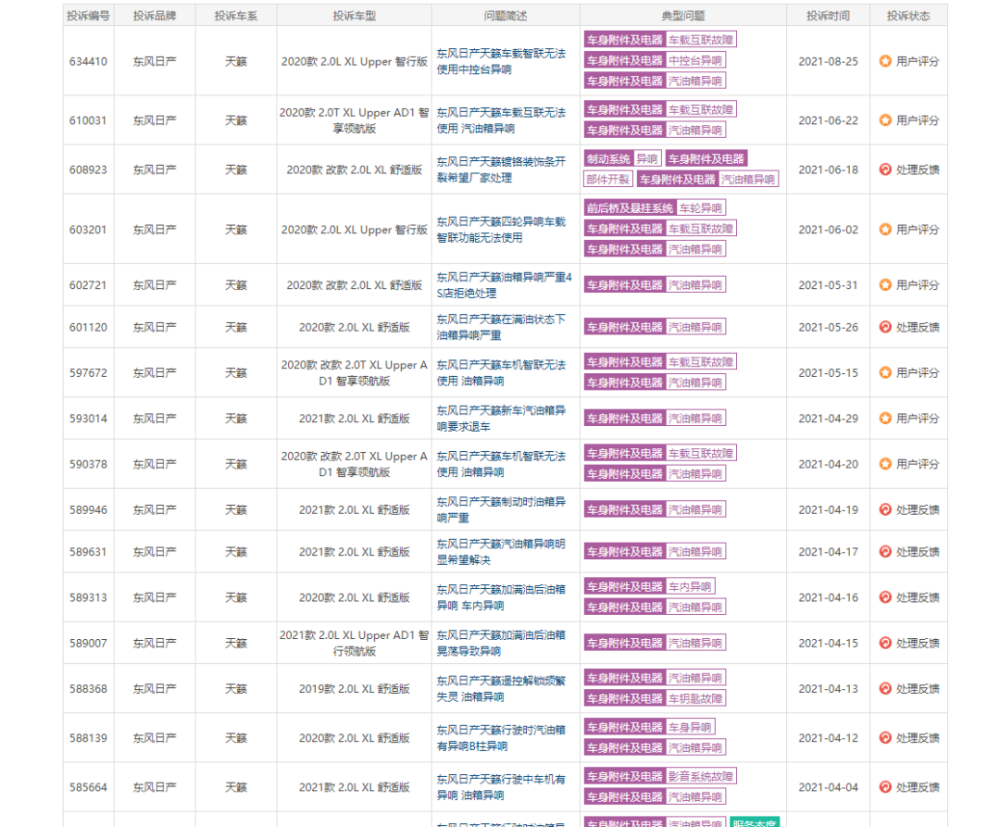Image resolution: width=1000 pixels, height=827 pixels.
Task: Click the 部件开裂 tag in row 608923
Action: coord(608,179)
